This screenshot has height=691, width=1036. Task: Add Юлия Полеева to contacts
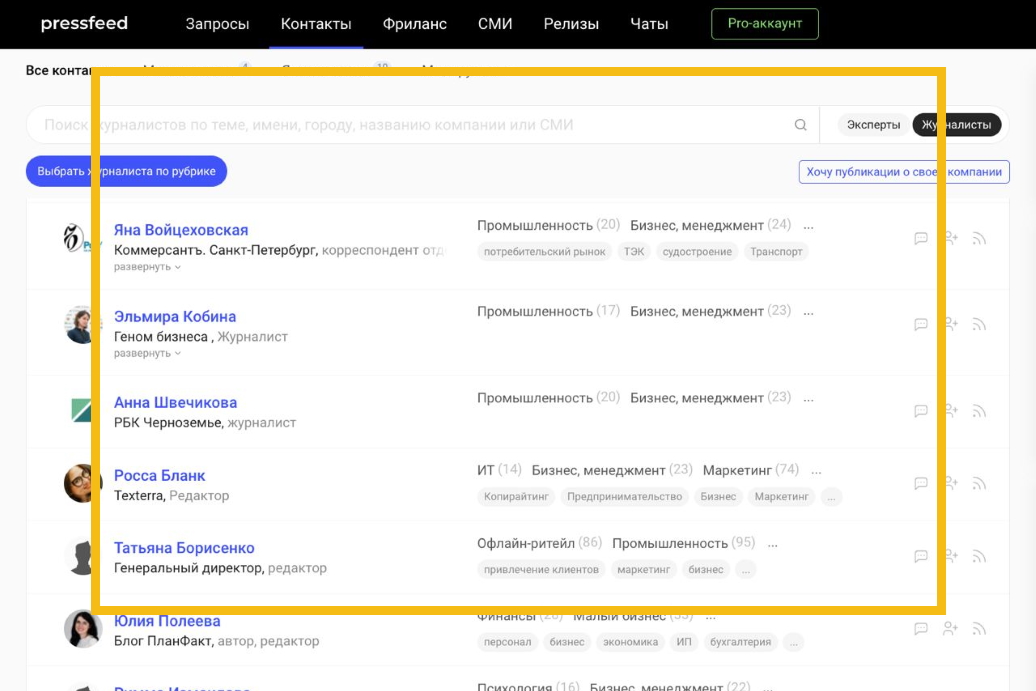950,629
